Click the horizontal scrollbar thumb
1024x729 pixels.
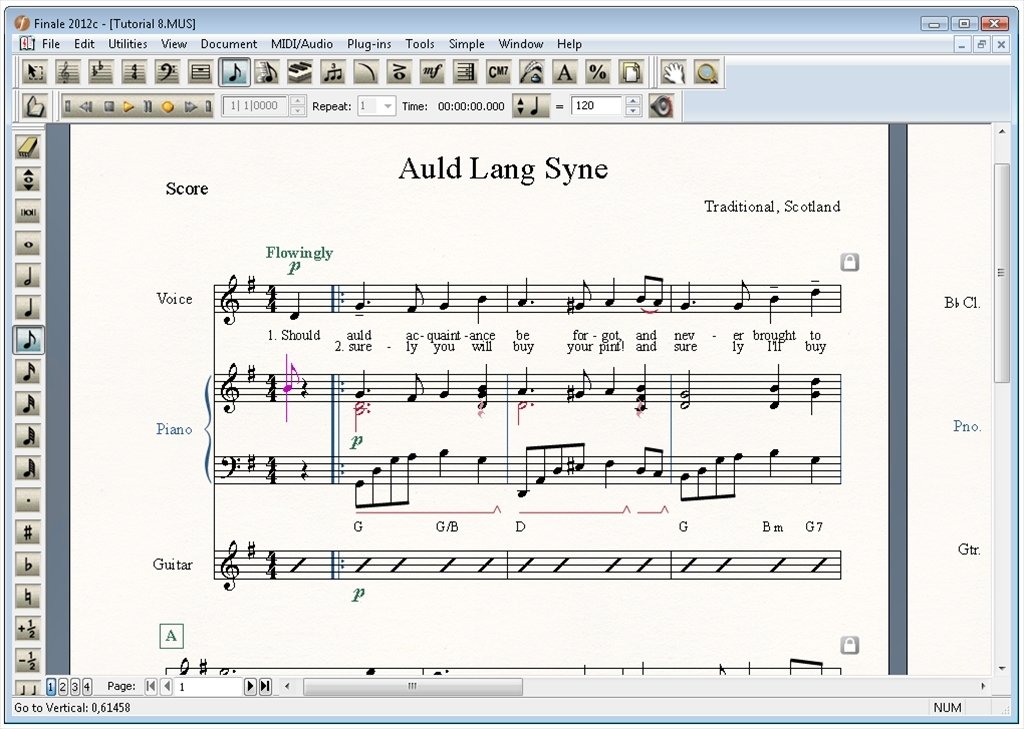(x=413, y=686)
